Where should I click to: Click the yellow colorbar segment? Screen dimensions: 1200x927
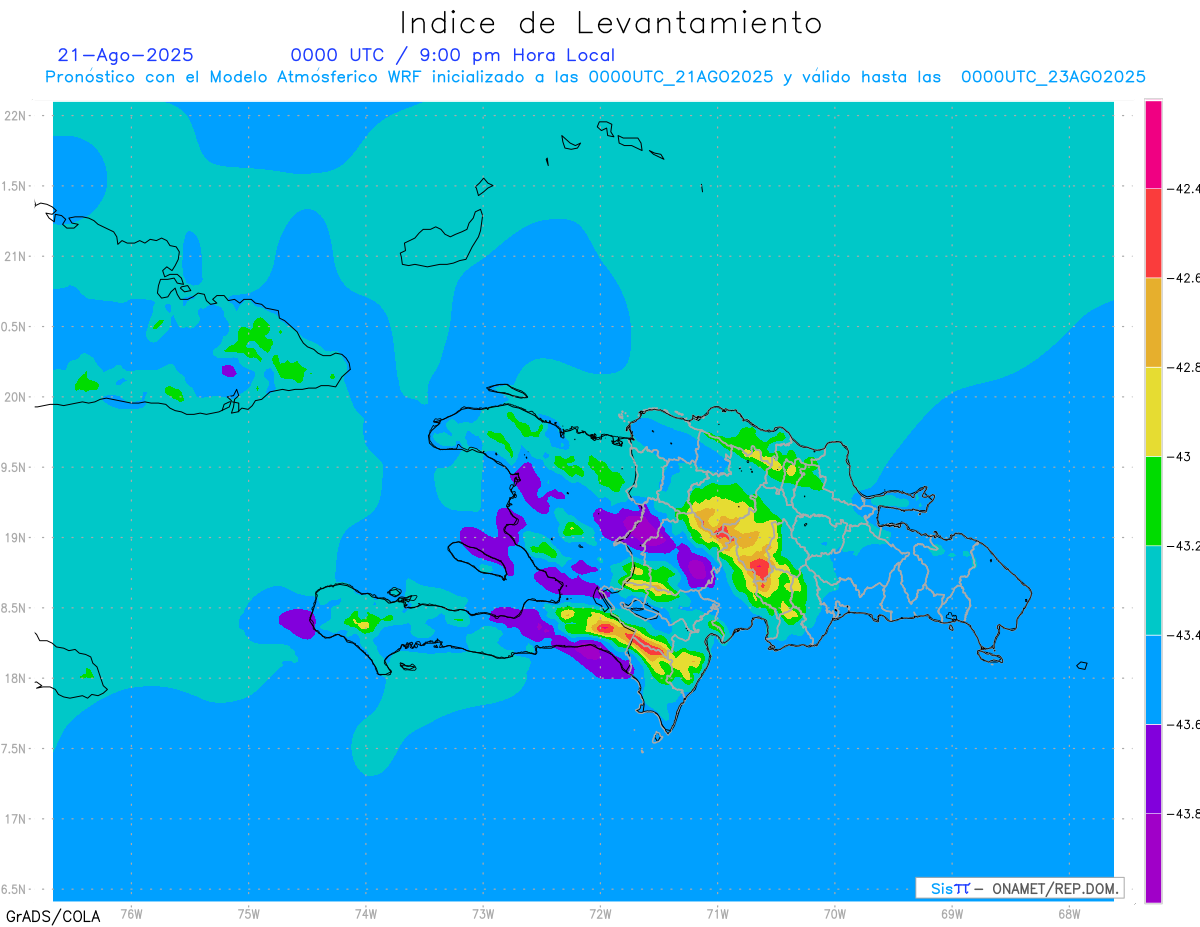pos(1153,411)
